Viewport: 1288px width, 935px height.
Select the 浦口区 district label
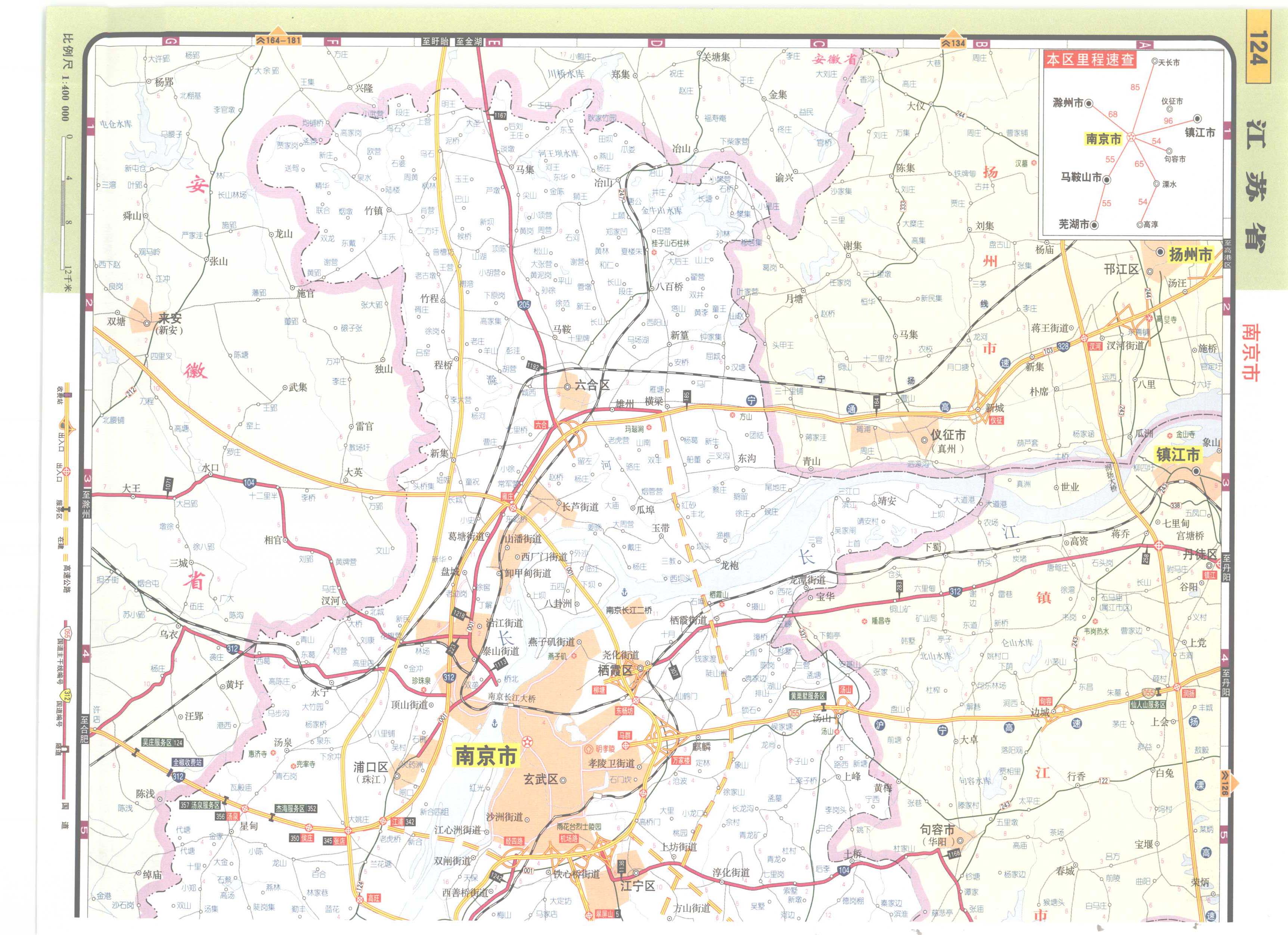pos(371,767)
